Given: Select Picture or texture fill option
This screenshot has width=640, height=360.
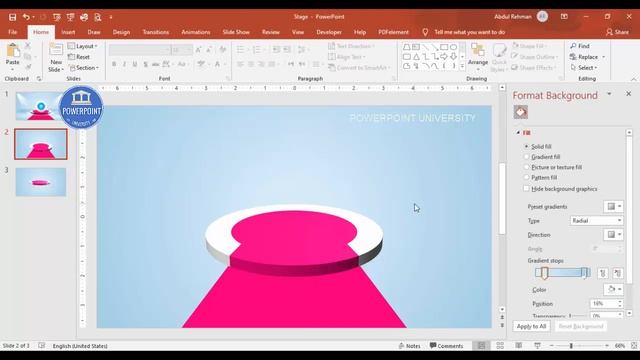Looking at the screenshot, I should [527, 167].
